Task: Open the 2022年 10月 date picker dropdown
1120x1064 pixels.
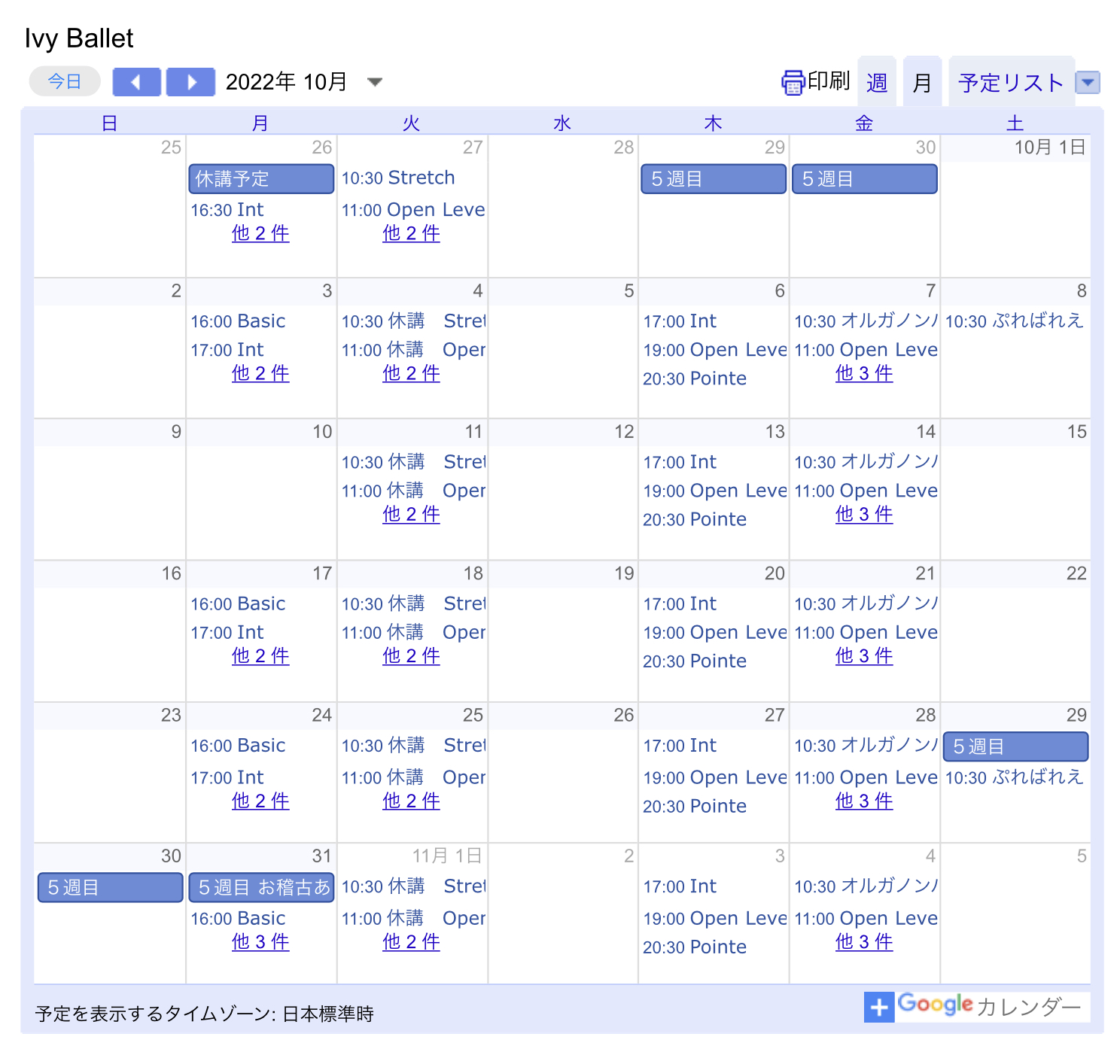Action: pyautogui.click(x=374, y=82)
